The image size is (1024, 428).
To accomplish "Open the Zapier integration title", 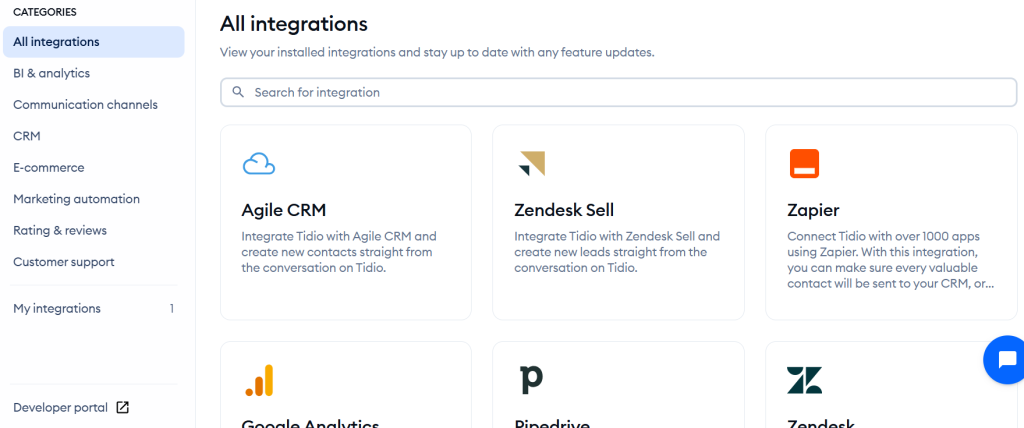I will [x=813, y=210].
